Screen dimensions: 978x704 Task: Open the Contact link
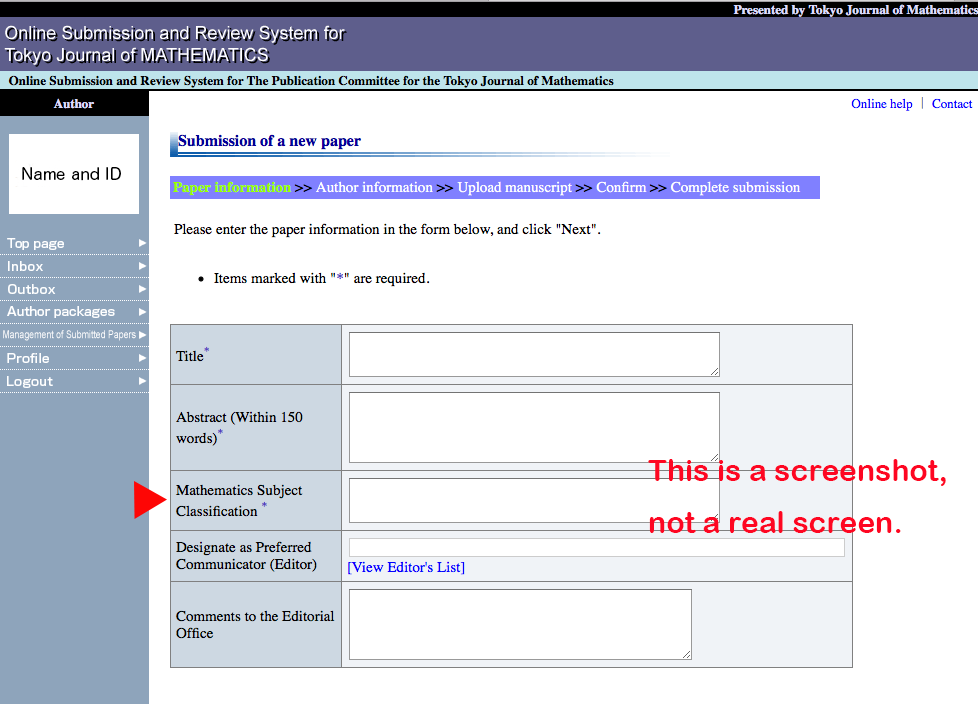click(x=952, y=104)
